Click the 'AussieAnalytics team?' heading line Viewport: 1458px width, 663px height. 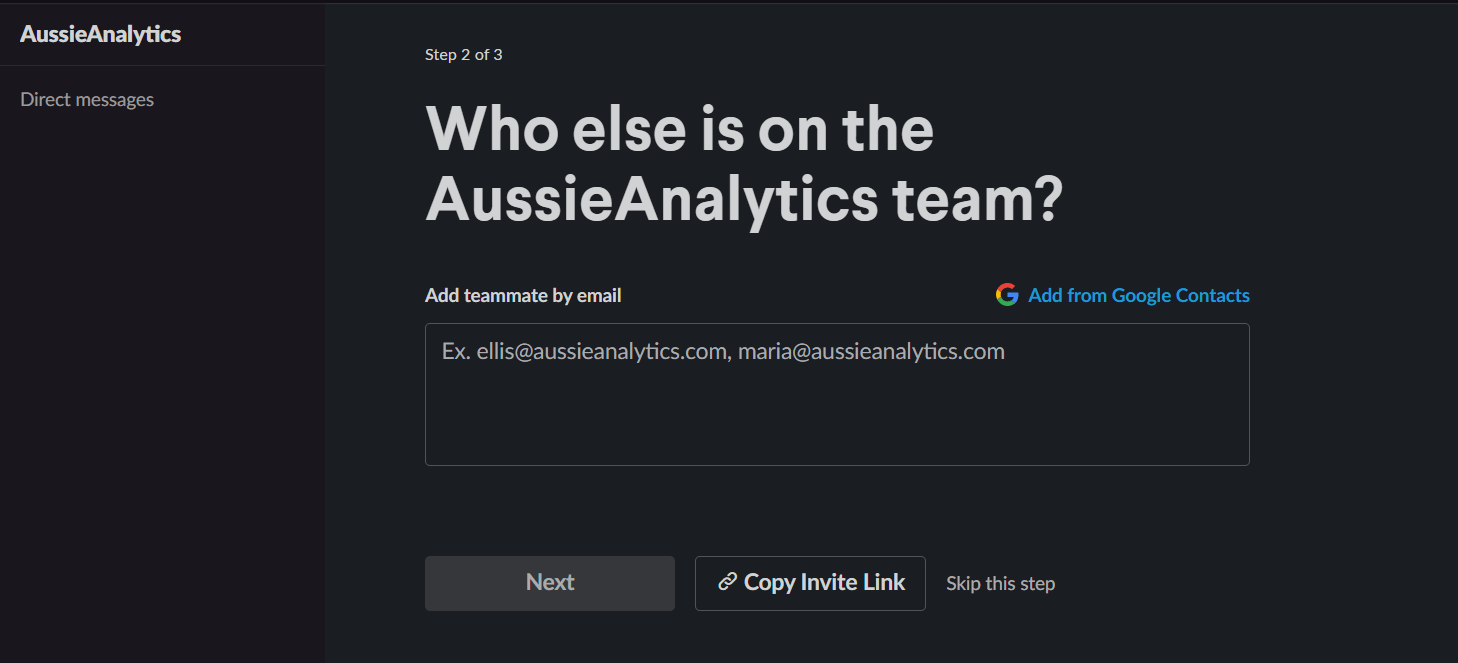(744, 200)
